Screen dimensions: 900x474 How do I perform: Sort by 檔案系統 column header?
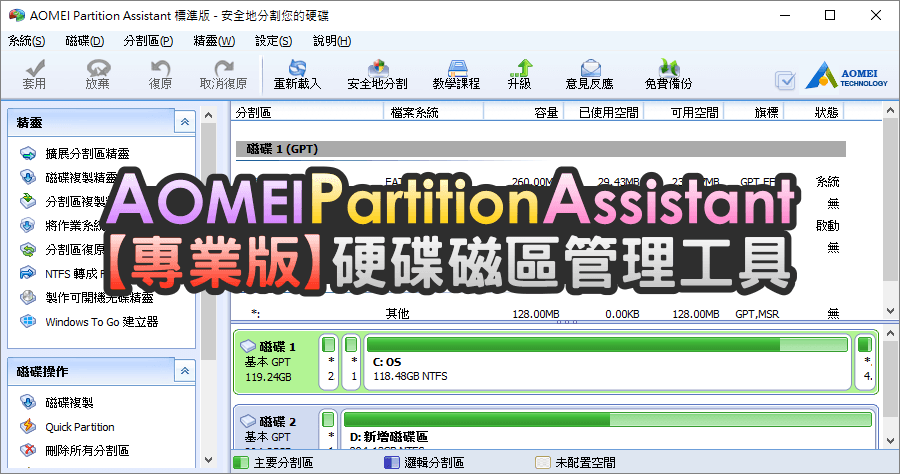click(433, 112)
